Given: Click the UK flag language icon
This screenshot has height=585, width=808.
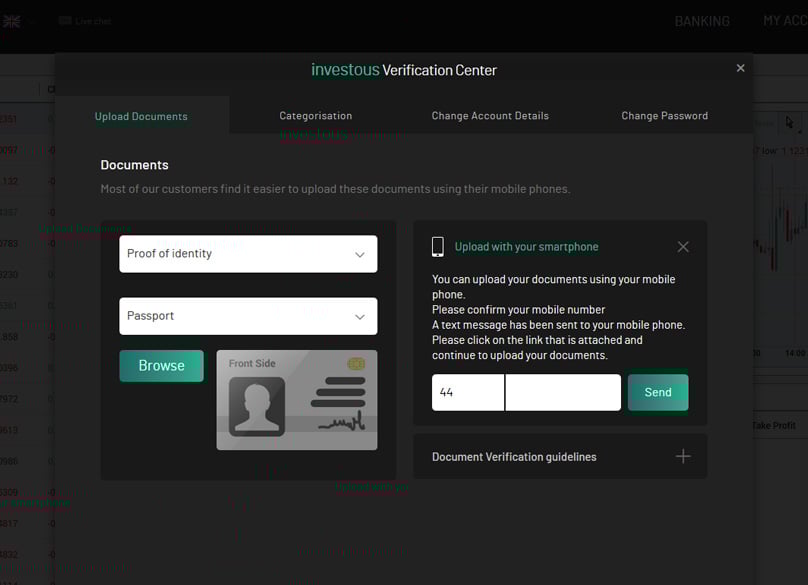Looking at the screenshot, I should (11, 21).
